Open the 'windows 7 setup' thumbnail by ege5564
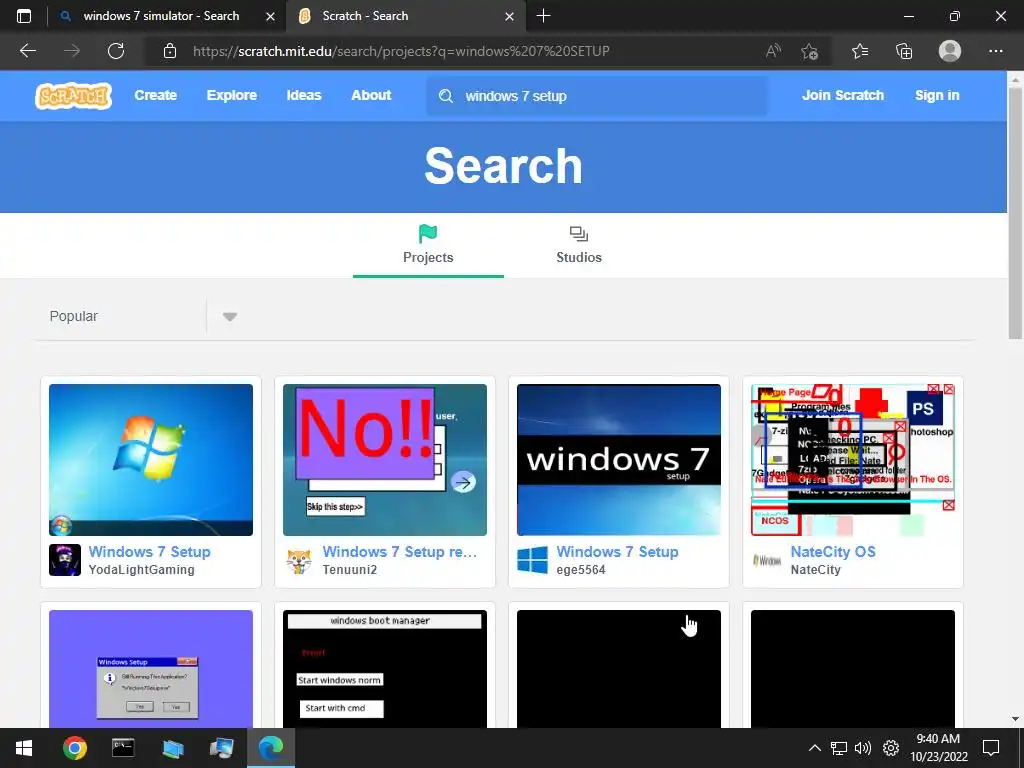Image resolution: width=1024 pixels, height=768 pixels. coord(618,460)
